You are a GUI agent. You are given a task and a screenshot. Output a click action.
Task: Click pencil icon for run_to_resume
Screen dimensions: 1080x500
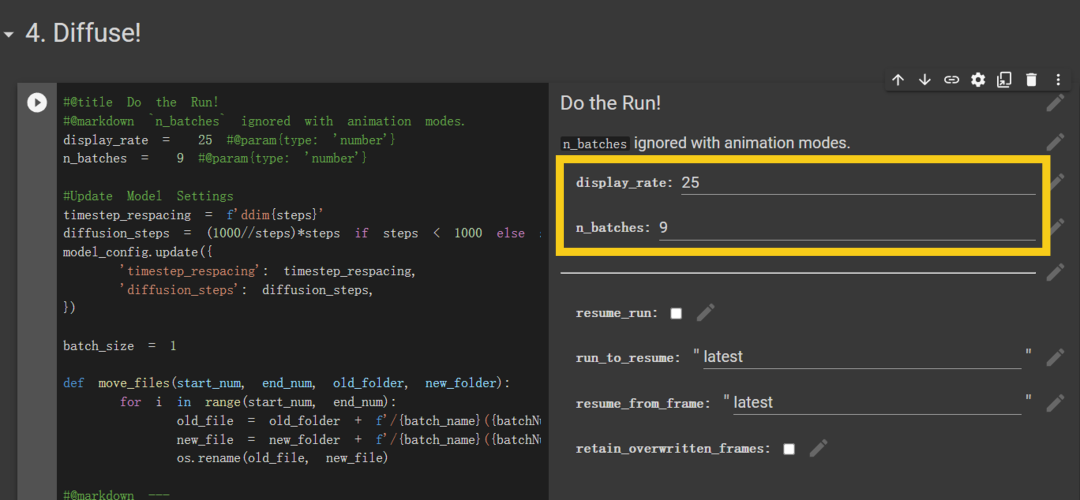coord(1055,357)
